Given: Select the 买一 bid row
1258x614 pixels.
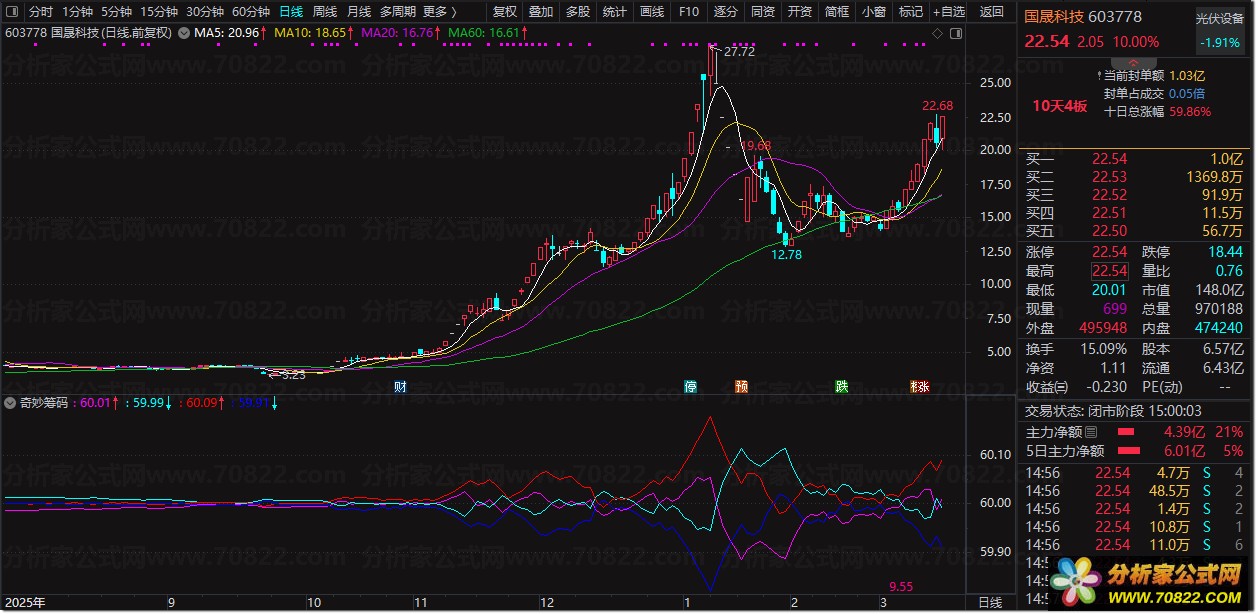Looking at the screenshot, I should [x=1134, y=159].
